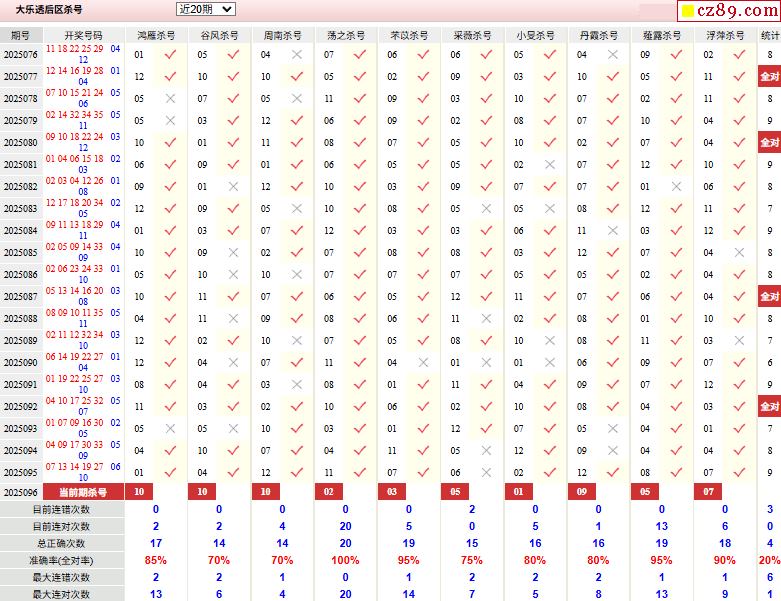The image size is (781, 601).
Task: Click current kill number 03 under 芣苡杀号
Action: click(x=392, y=492)
